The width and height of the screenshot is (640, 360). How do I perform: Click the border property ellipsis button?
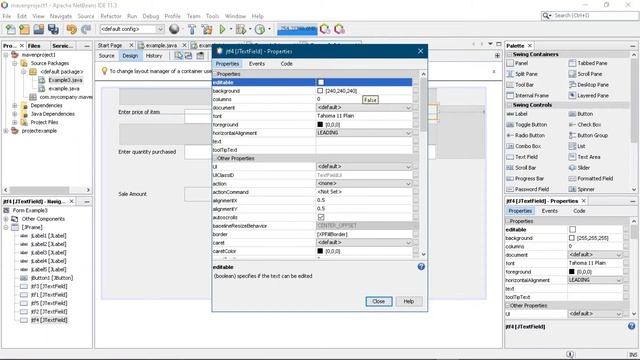click(x=416, y=234)
